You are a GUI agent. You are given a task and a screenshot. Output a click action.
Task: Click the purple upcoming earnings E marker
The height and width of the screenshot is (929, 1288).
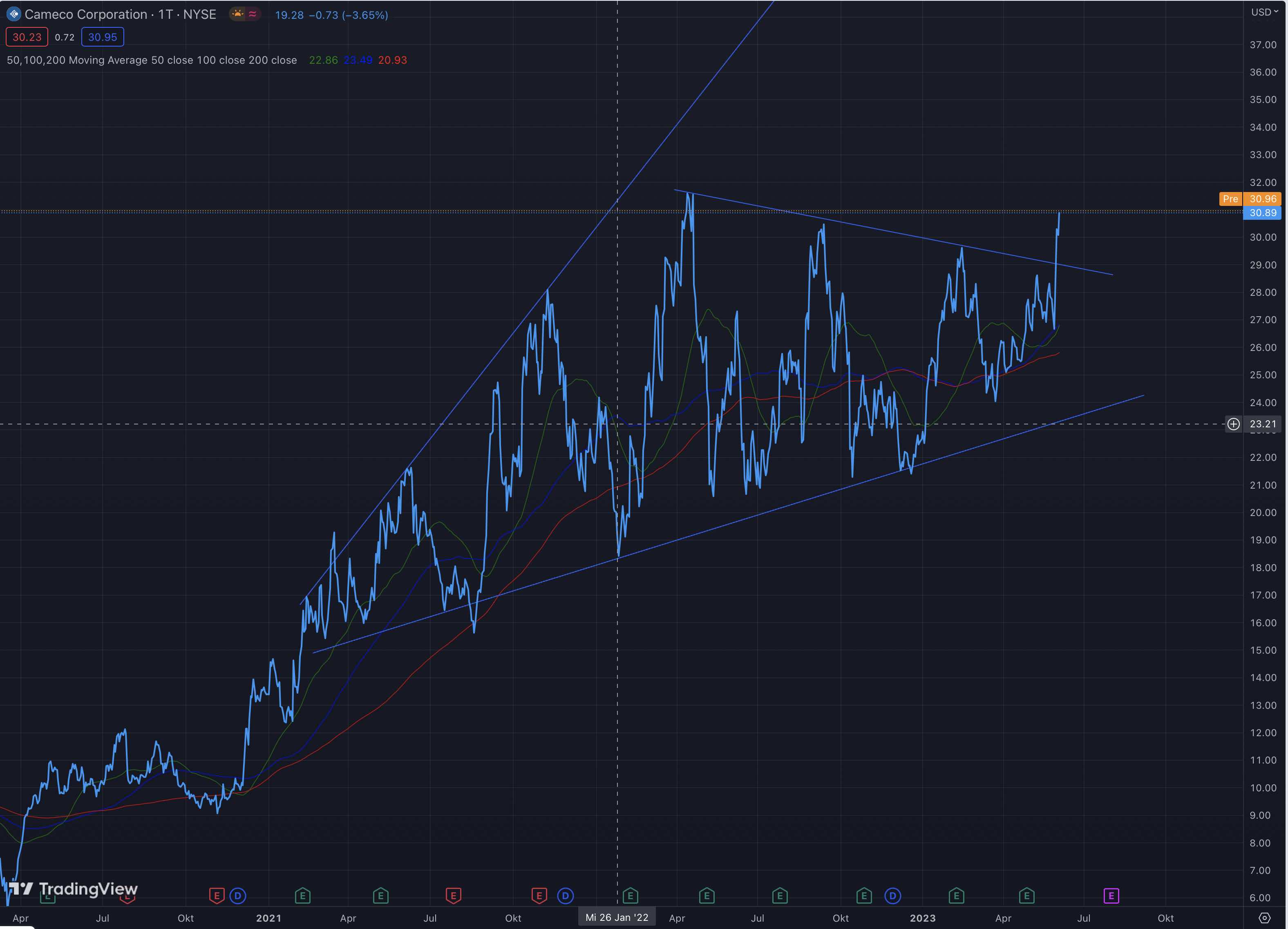pos(1111,896)
